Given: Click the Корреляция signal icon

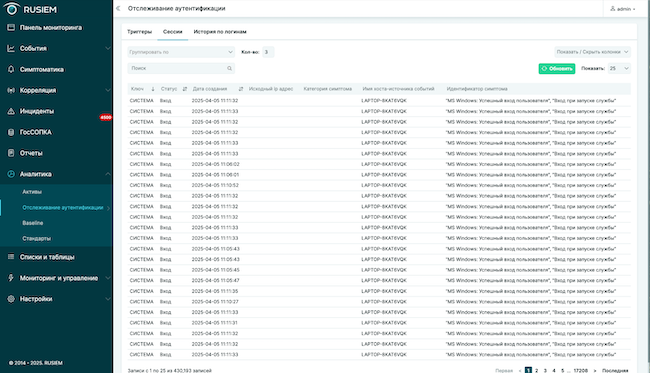Looking at the screenshot, I should tap(11, 90).
